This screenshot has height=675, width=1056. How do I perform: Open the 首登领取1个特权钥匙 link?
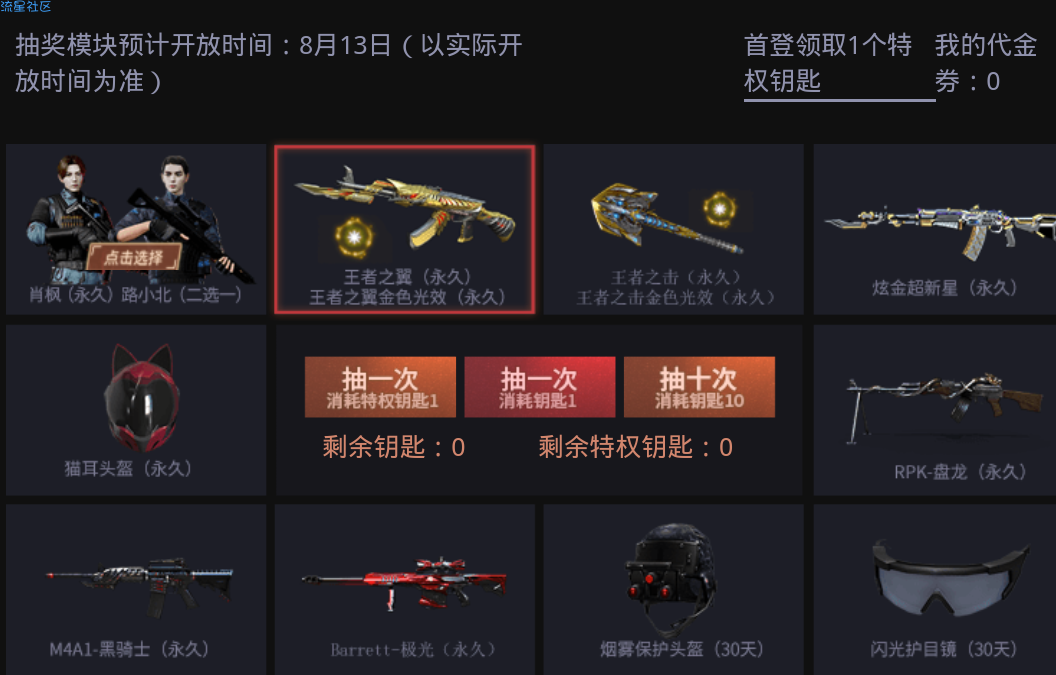click(x=828, y=64)
